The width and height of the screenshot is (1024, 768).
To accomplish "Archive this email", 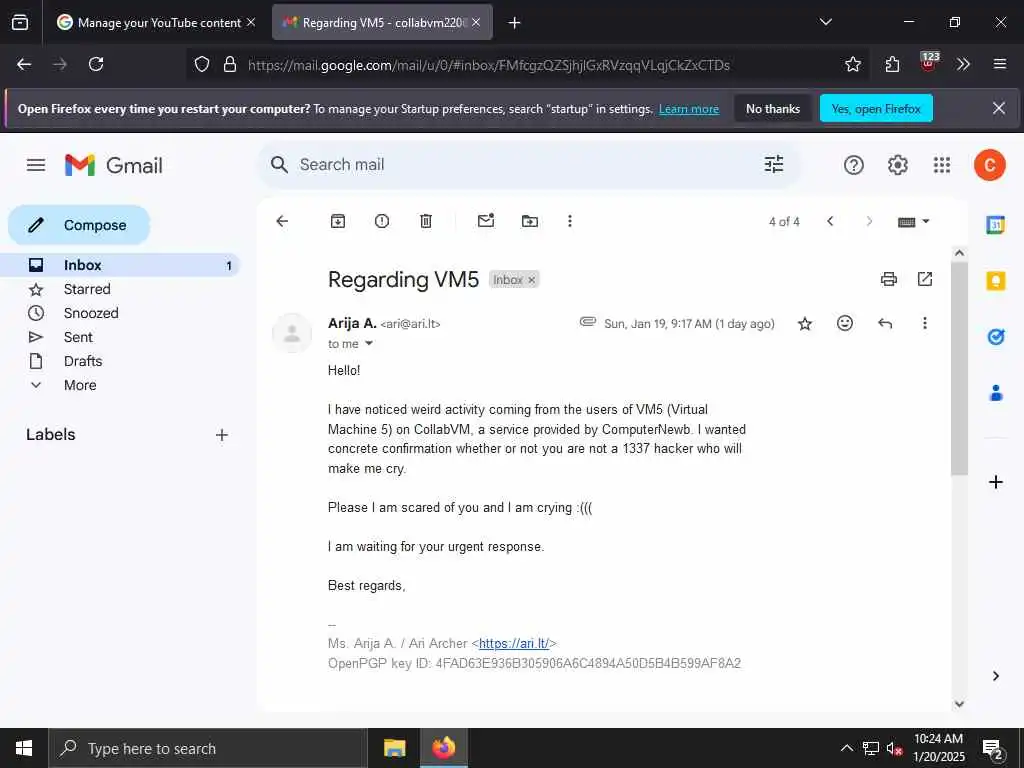I will [338, 221].
